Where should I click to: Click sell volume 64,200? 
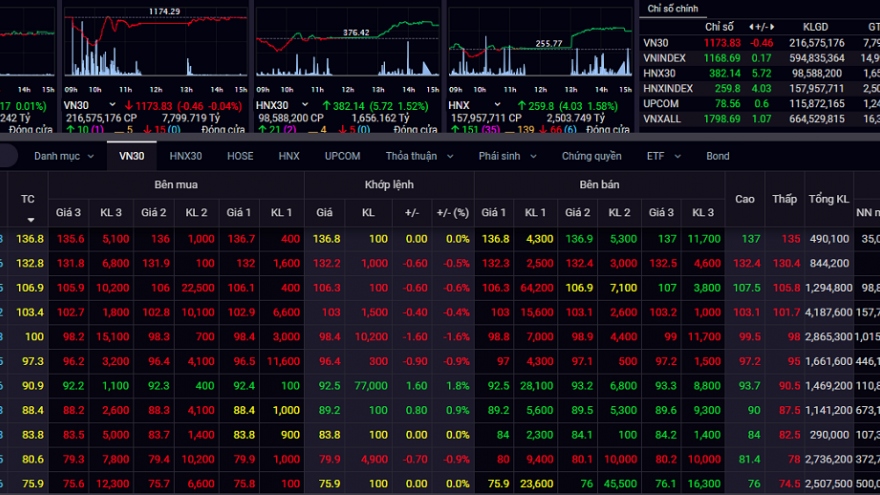point(537,287)
